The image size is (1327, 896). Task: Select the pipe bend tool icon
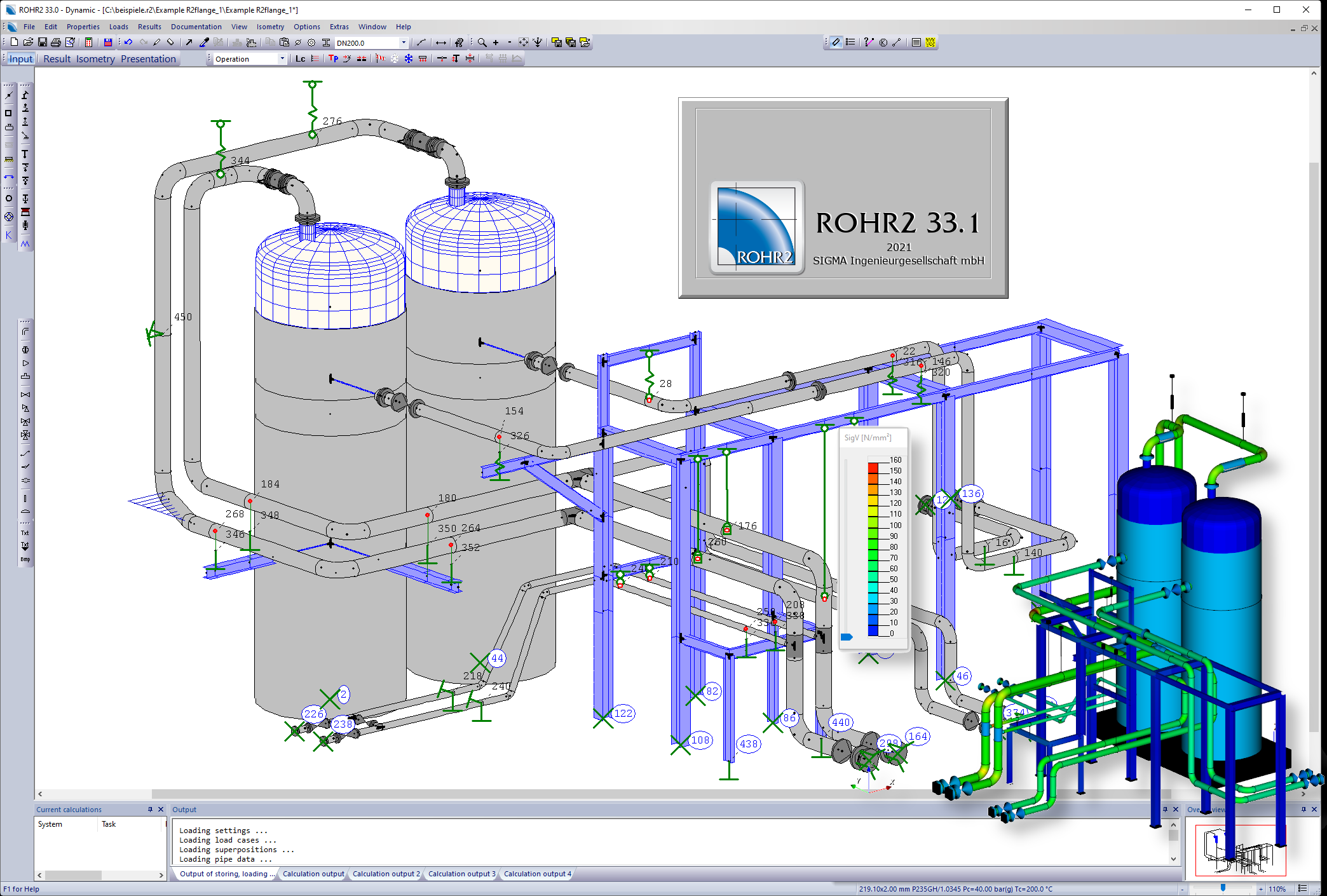(25, 332)
